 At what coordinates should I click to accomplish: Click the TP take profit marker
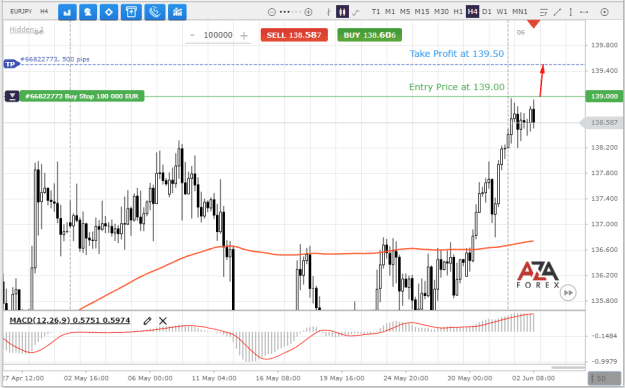point(11,64)
